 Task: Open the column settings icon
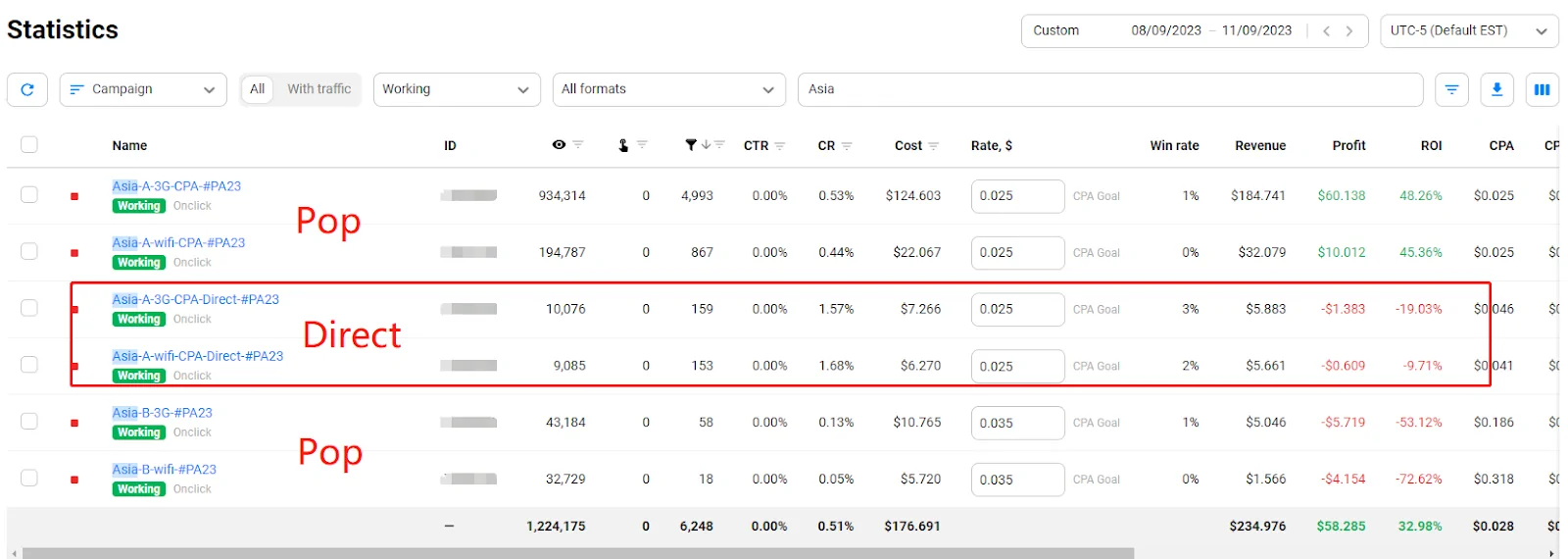[x=1542, y=89]
